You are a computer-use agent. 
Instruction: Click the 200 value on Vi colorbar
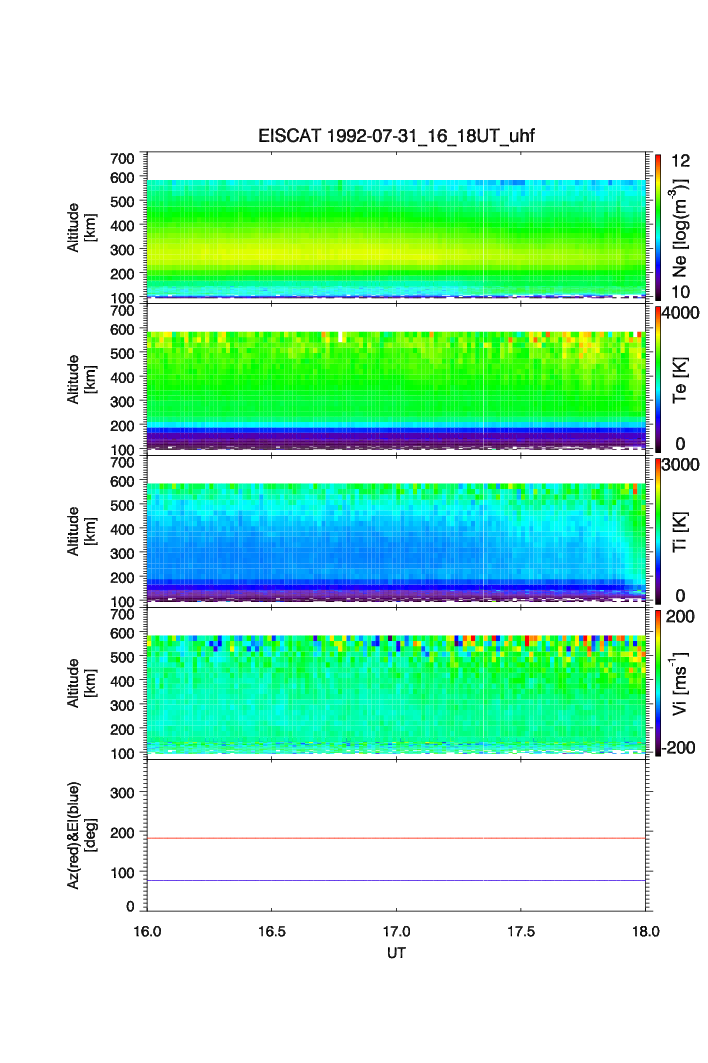[x=680, y=617]
